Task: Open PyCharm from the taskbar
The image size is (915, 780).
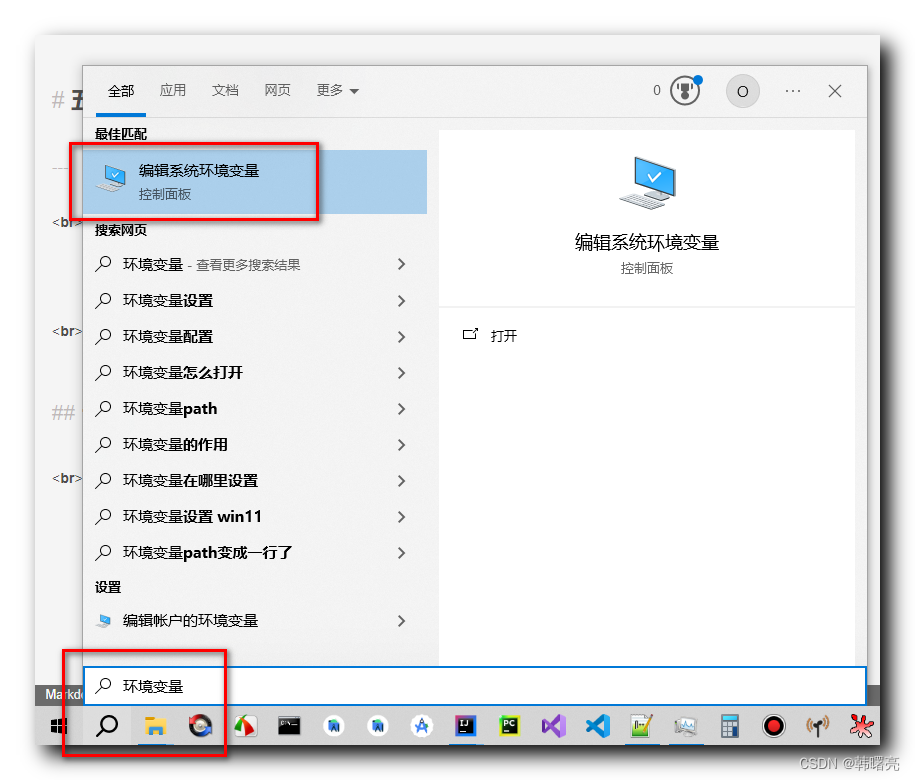Action: (509, 727)
